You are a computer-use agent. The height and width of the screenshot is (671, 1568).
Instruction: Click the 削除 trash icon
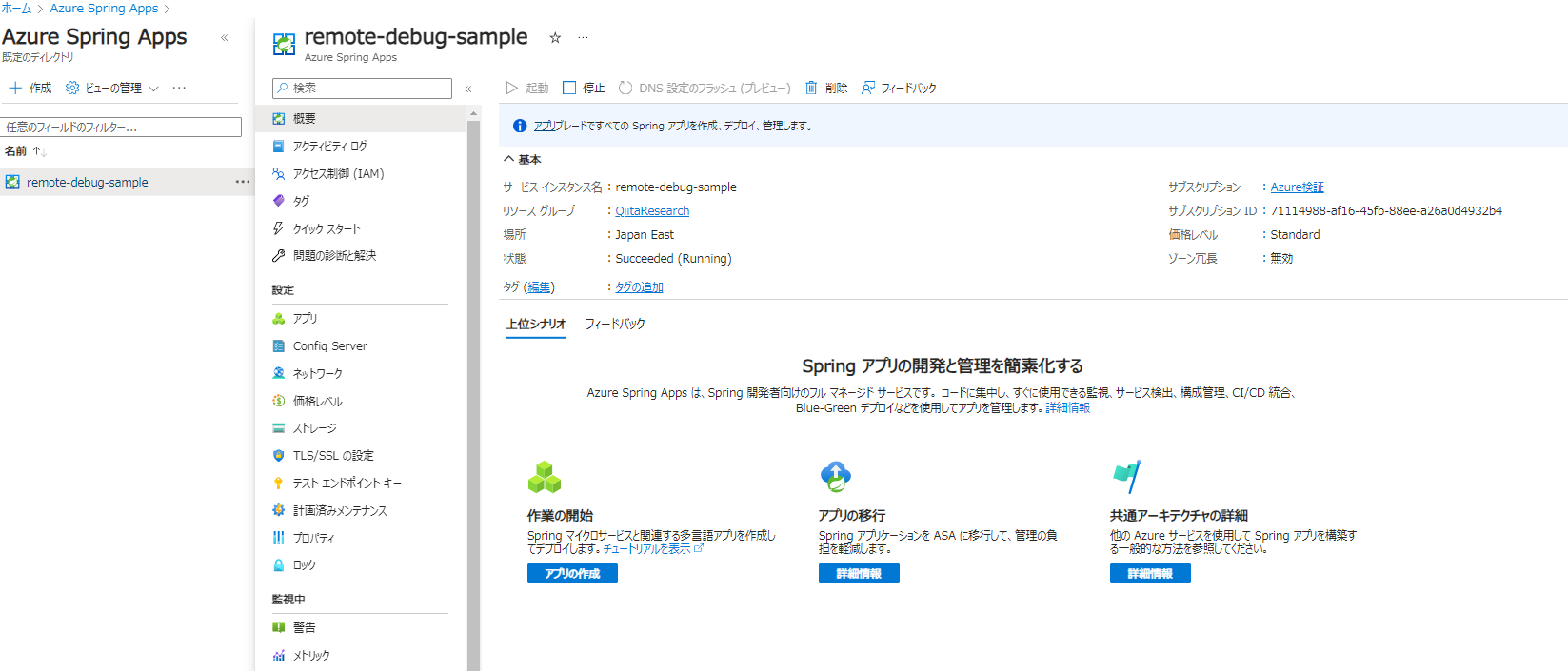[x=811, y=88]
